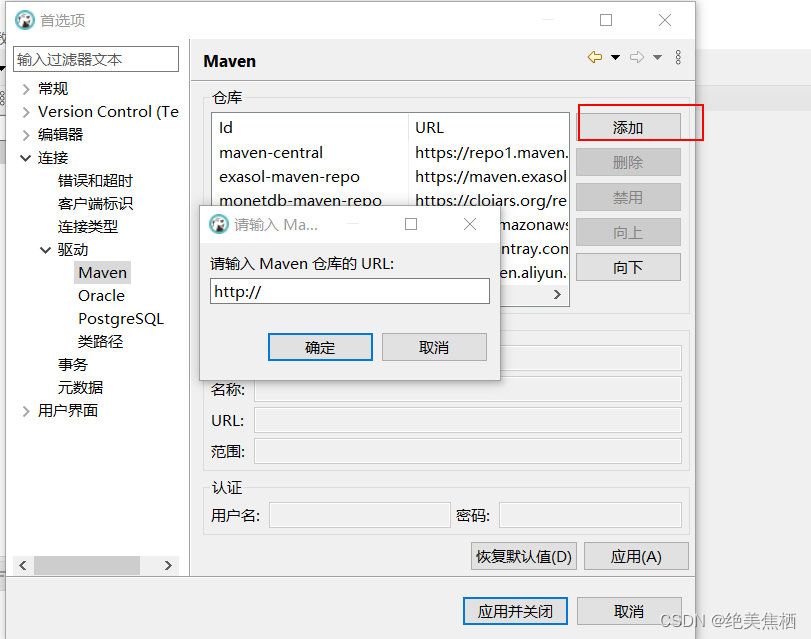Click 取消 in the URL dialog
The width and height of the screenshot is (811, 639).
click(434, 347)
